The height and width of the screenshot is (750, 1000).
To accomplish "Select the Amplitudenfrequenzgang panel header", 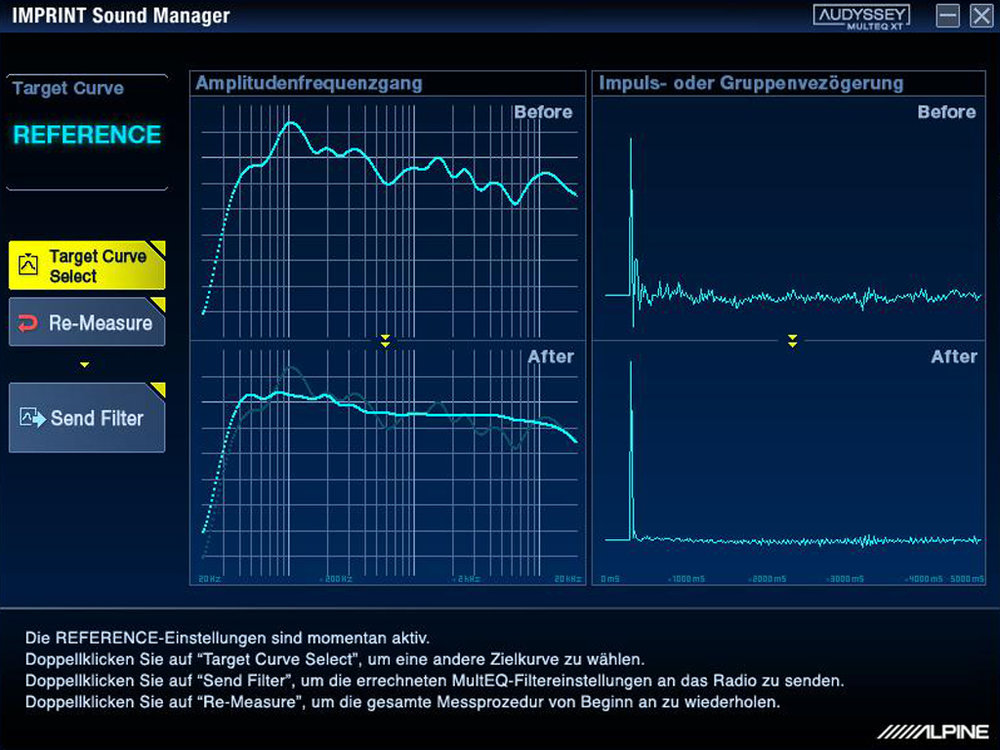I will [x=309, y=83].
